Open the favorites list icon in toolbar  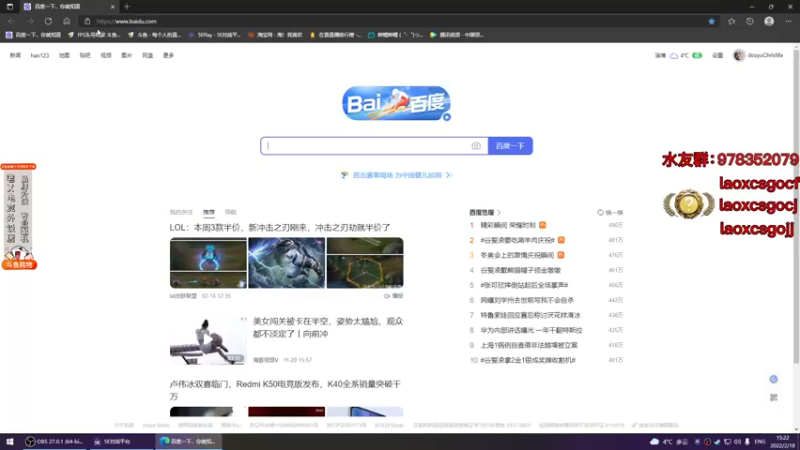(x=731, y=21)
